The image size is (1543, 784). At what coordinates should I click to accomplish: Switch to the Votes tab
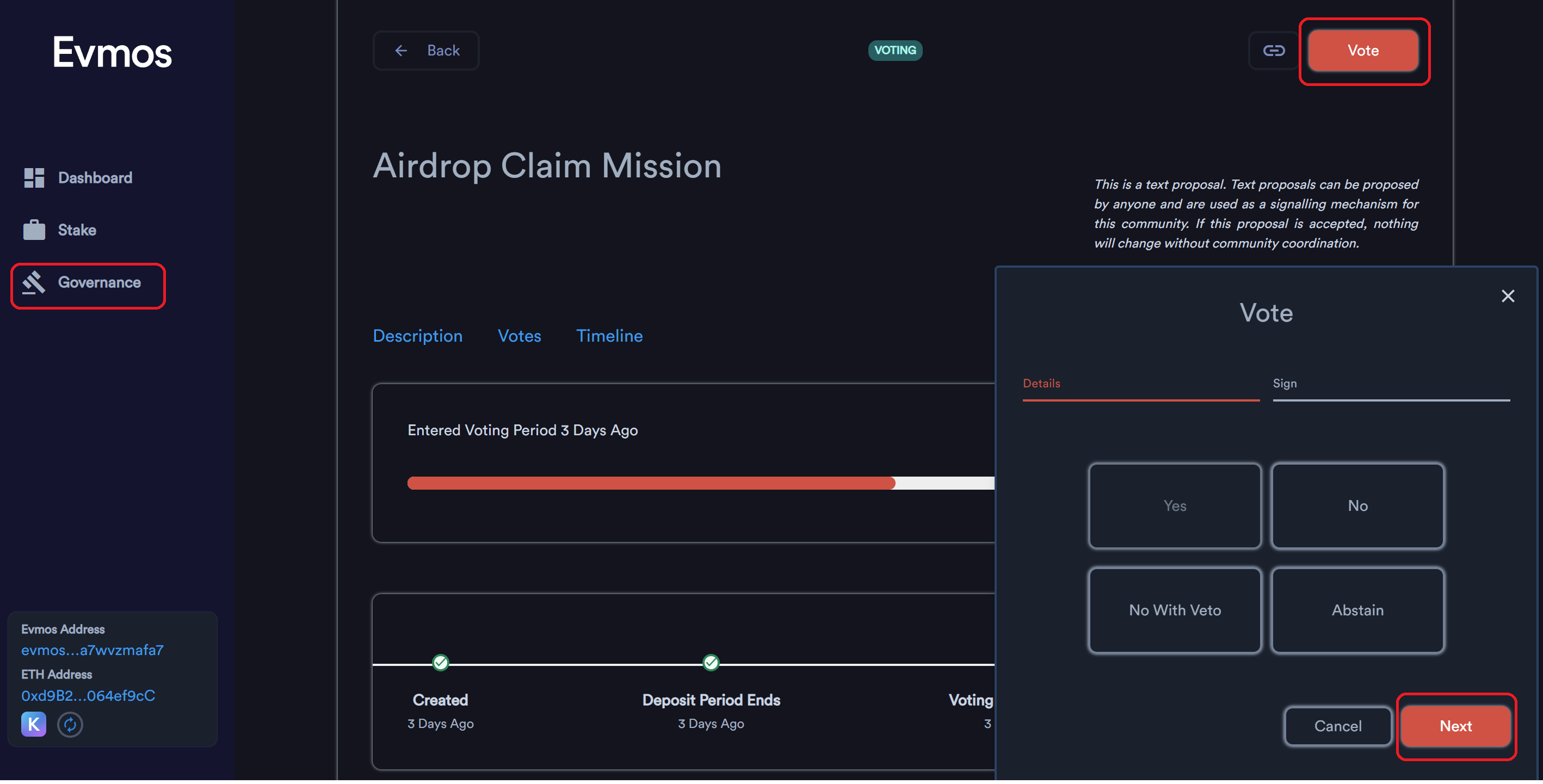click(520, 336)
